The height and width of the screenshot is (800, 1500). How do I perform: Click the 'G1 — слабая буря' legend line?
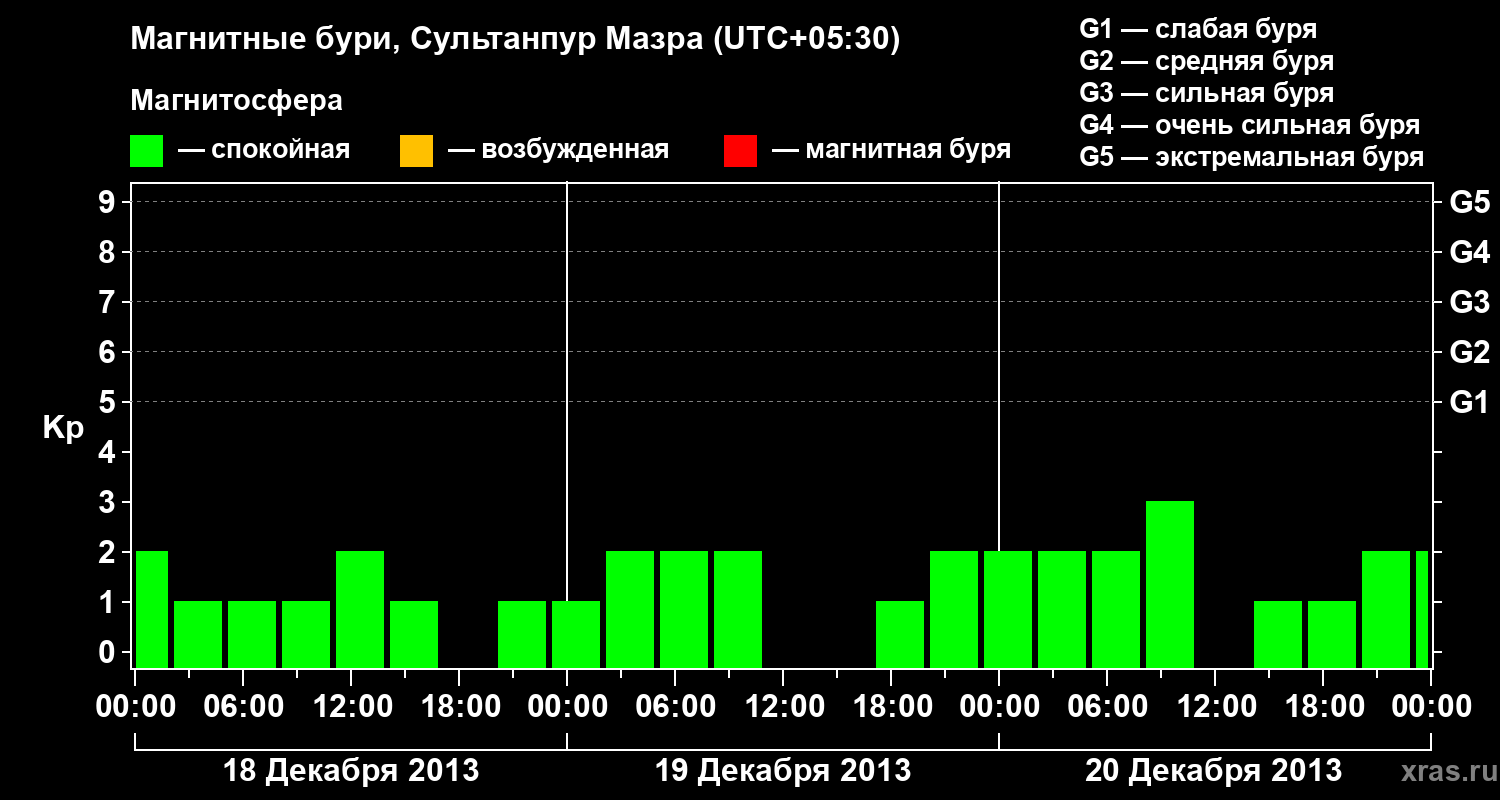pyautogui.click(x=1198, y=29)
